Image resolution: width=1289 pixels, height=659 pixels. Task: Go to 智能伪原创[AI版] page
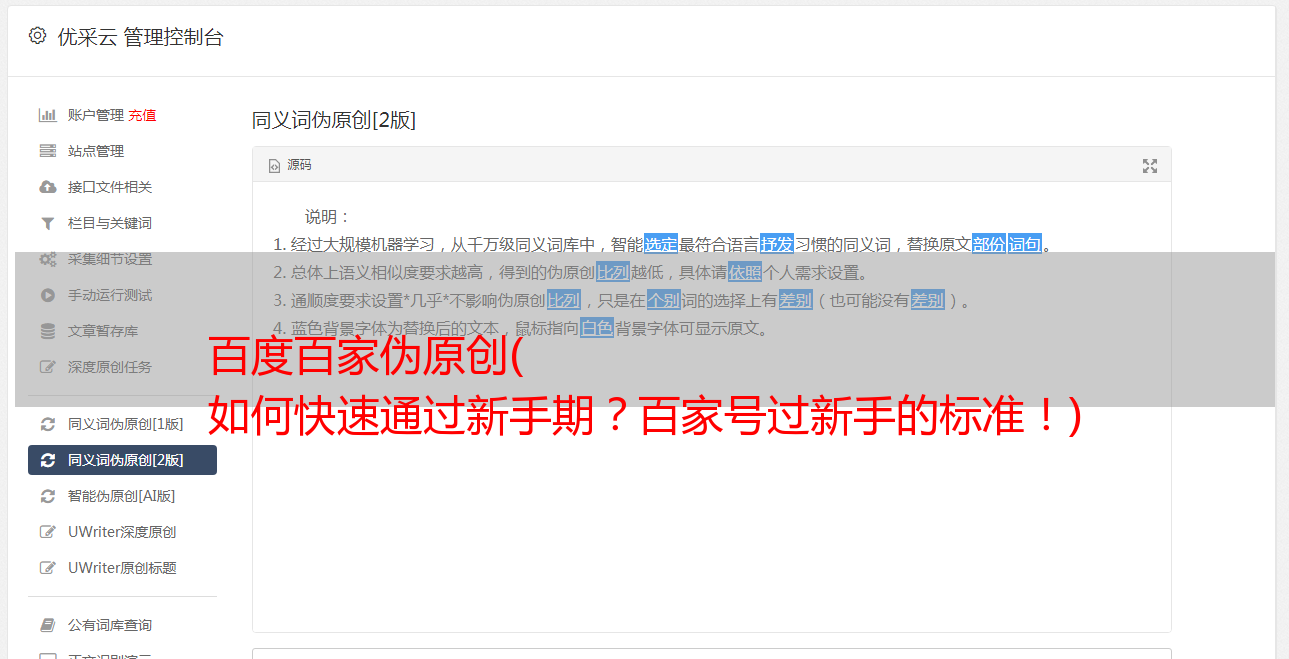tap(122, 496)
